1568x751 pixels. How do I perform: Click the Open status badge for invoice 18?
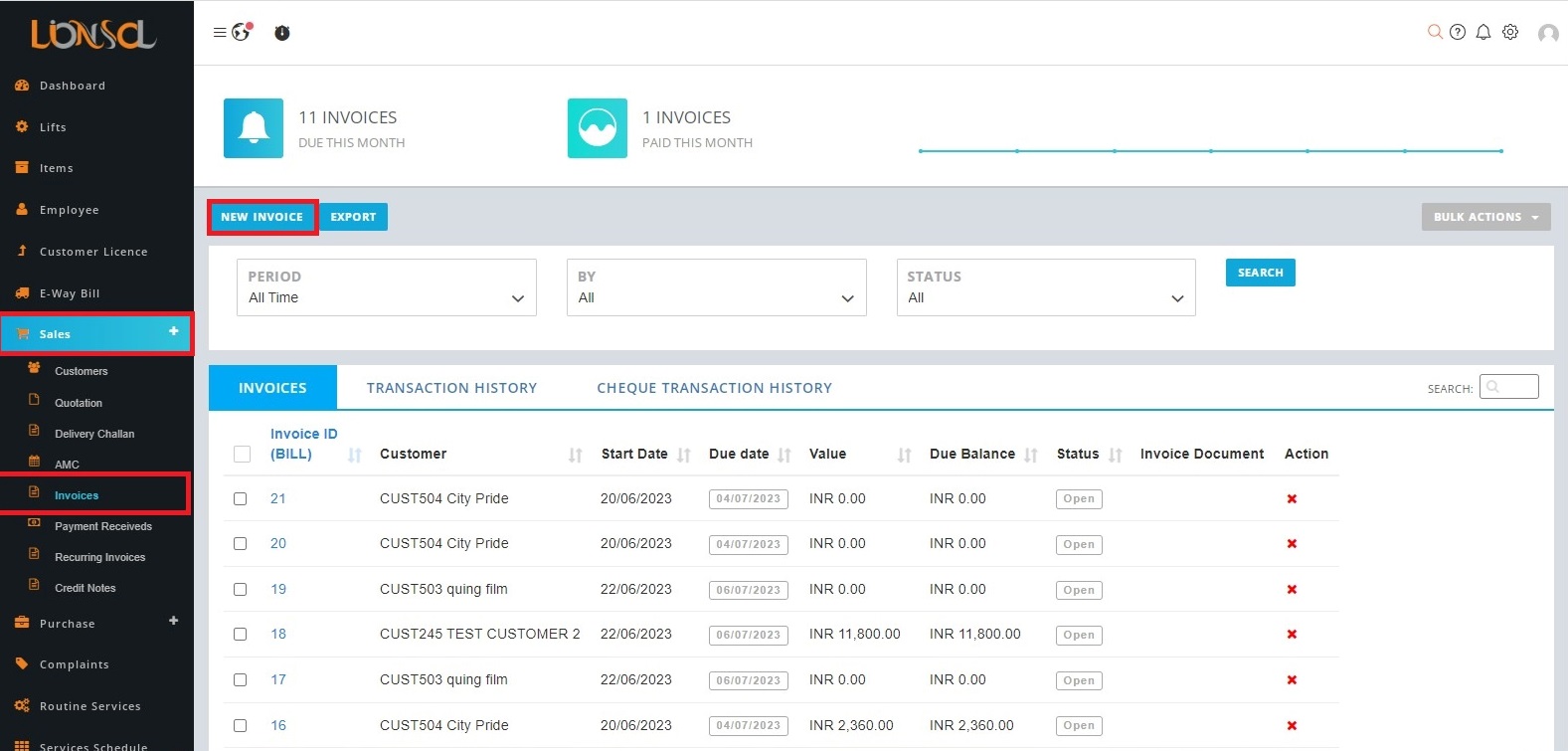click(1079, 635)
